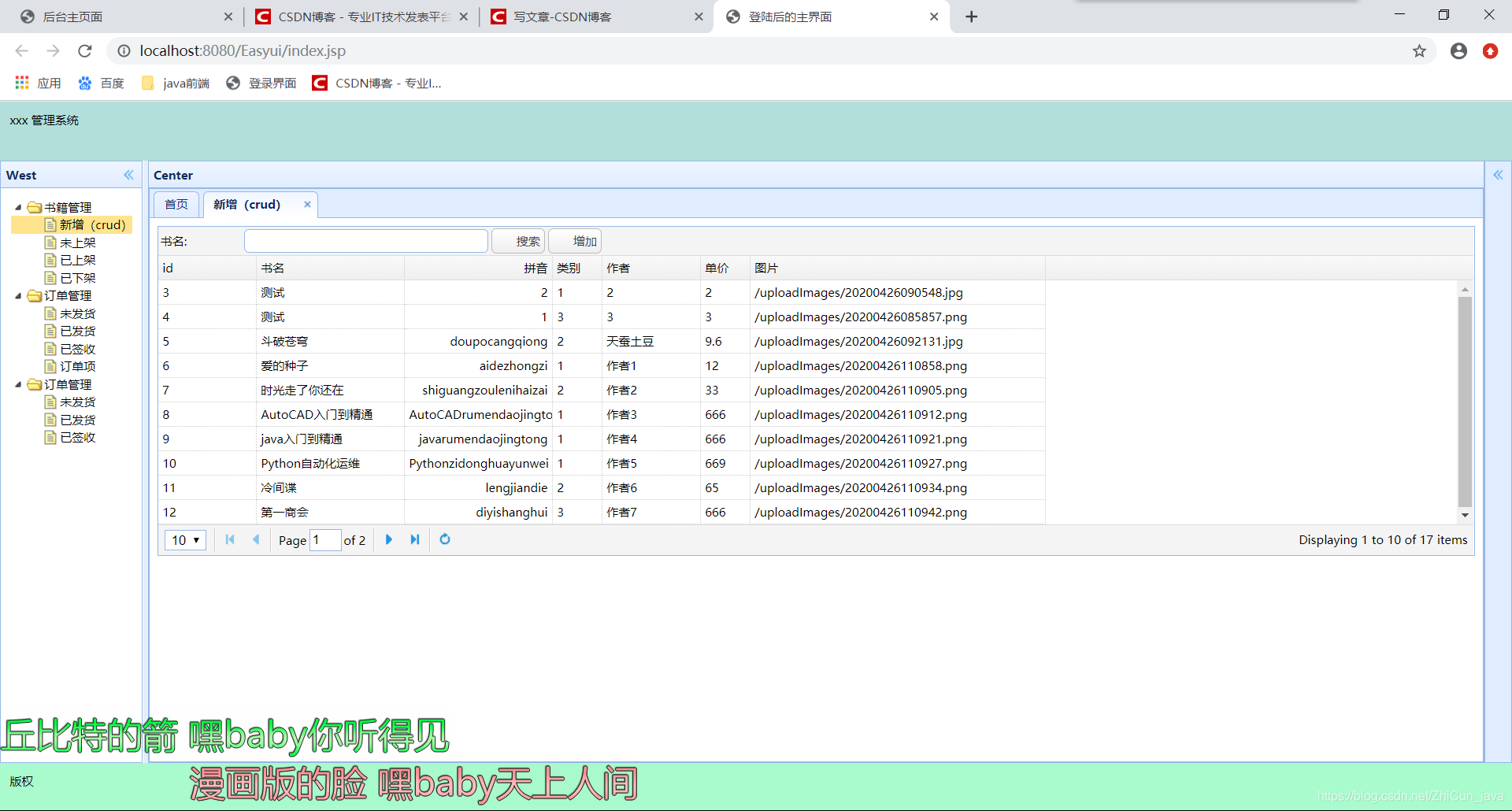Select the row for 爱的种子
1512x811 pixels.
602,365
